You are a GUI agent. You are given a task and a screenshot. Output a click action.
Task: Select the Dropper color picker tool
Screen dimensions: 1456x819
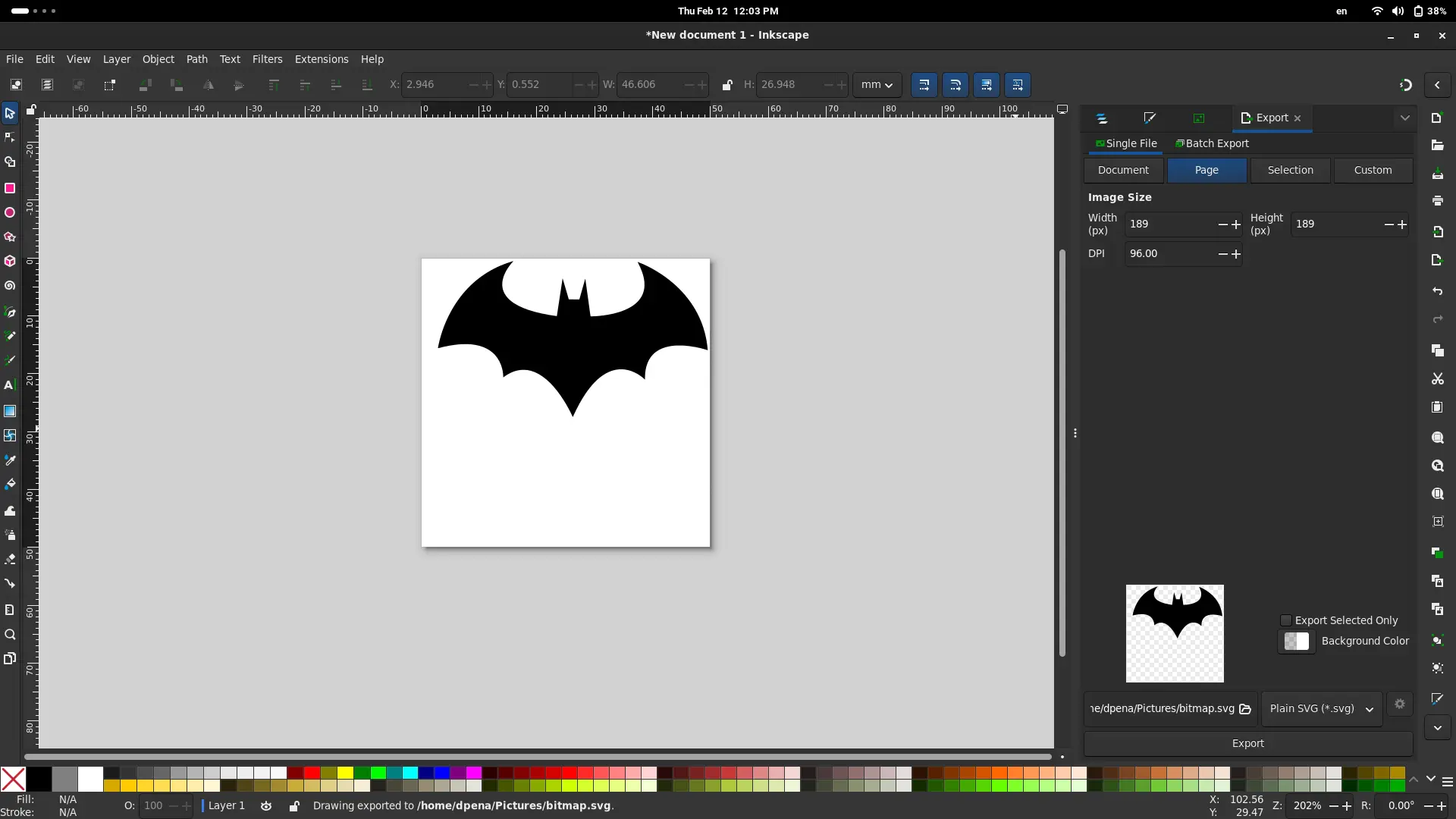pyautogui.click(x=10, y=460)
